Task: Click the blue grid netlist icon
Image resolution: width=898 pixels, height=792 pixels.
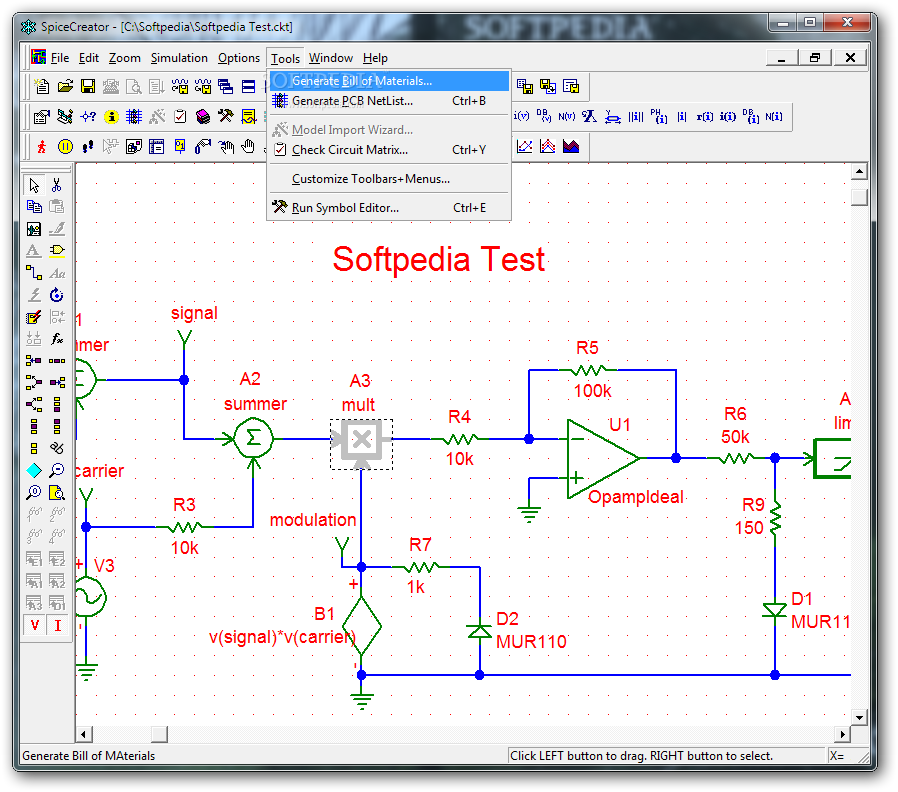Action: [134, 117]
